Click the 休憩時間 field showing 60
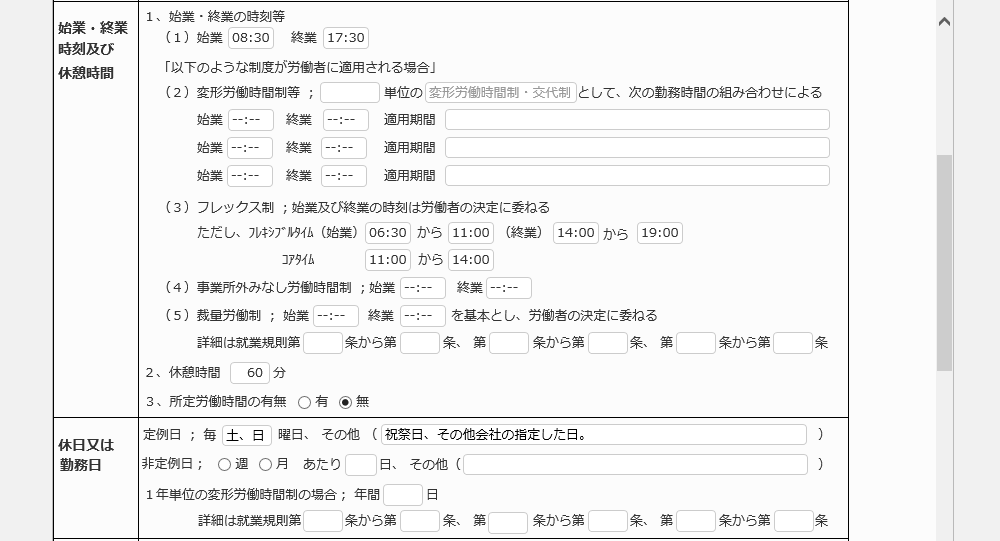This screenshot has height=541, width=1000. (x=250, y=373)
